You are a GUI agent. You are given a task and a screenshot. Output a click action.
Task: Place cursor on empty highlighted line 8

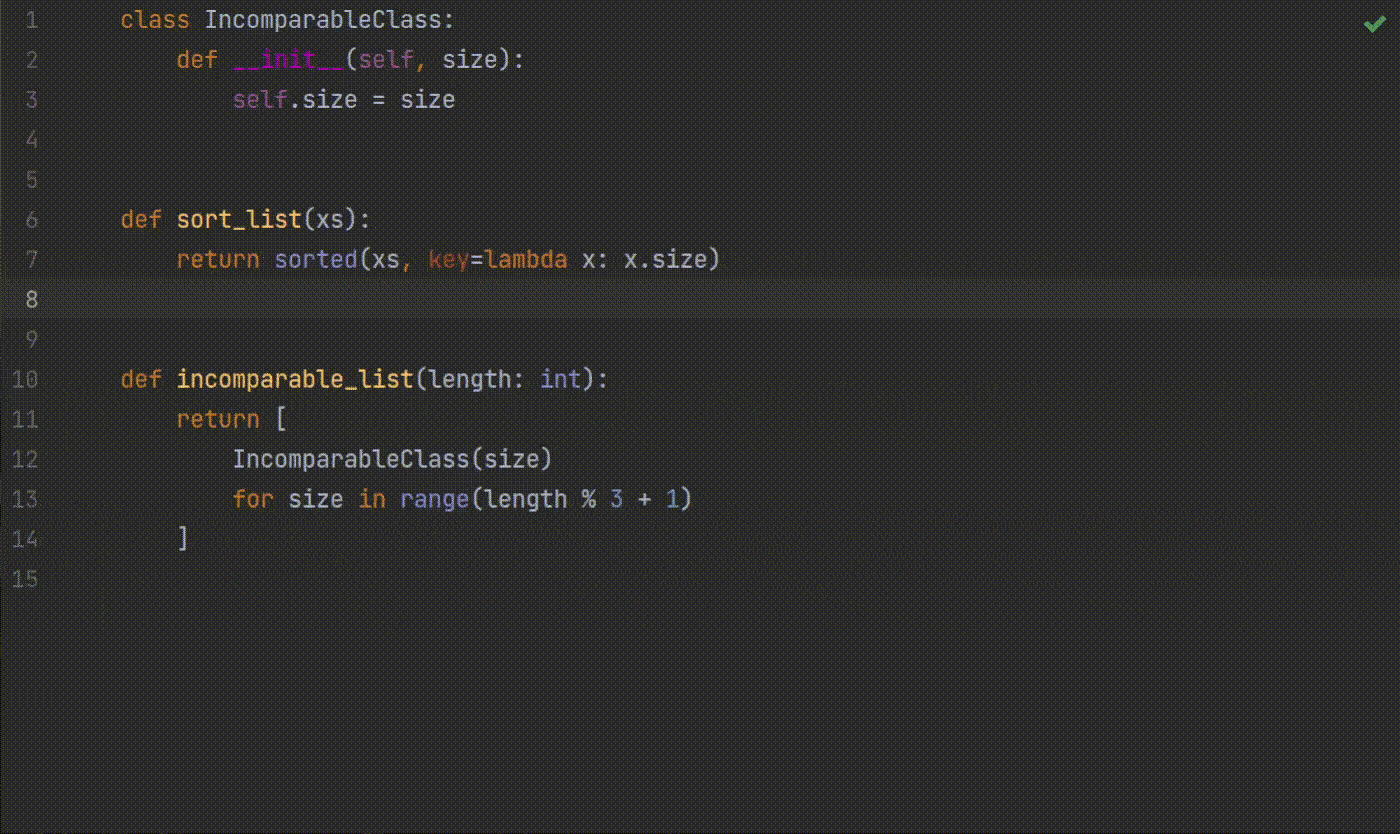700,299
